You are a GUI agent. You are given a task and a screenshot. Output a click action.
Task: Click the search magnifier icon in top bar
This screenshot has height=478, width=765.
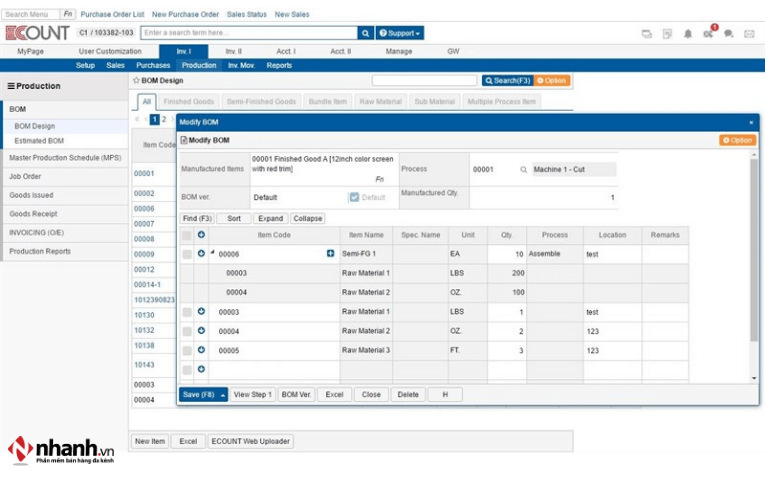365,33
